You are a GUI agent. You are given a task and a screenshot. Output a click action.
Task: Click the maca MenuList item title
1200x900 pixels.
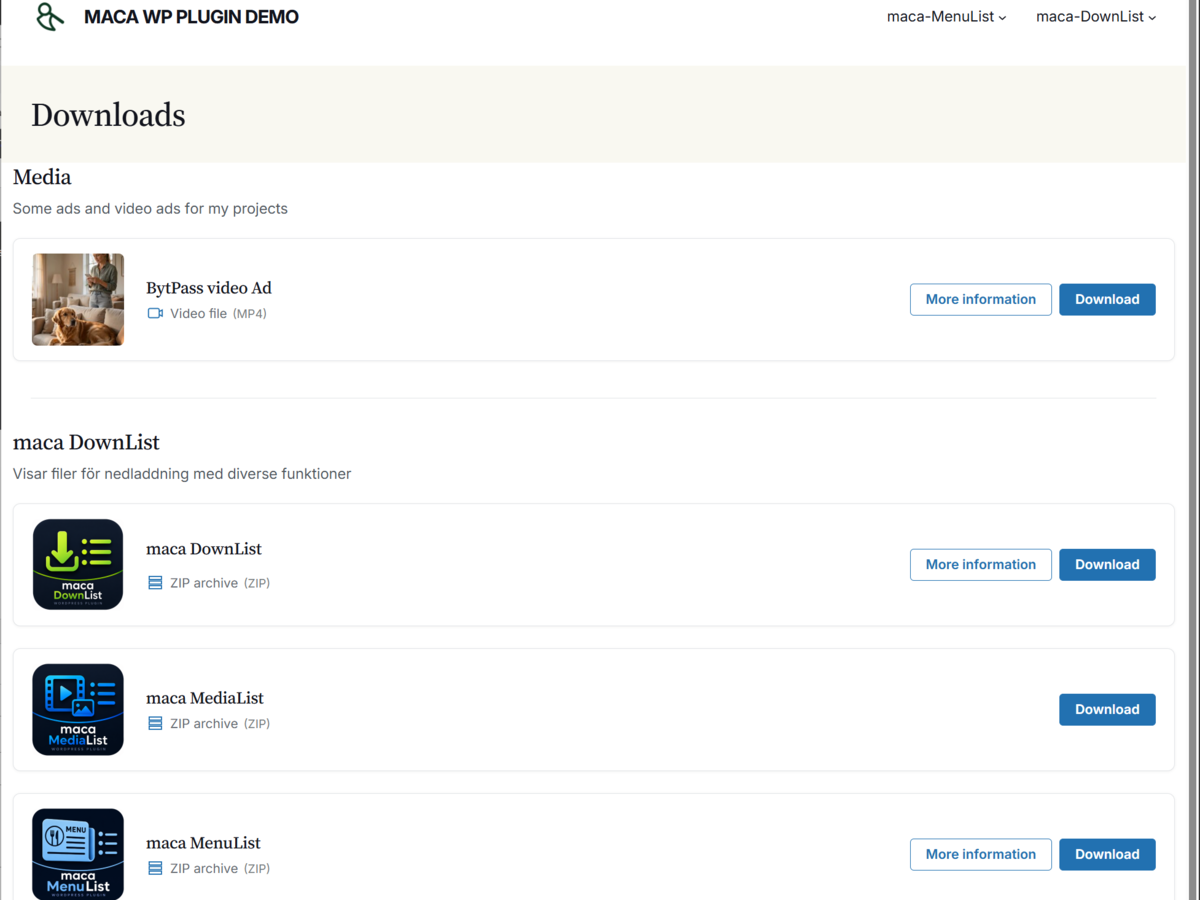click(203, 843)
